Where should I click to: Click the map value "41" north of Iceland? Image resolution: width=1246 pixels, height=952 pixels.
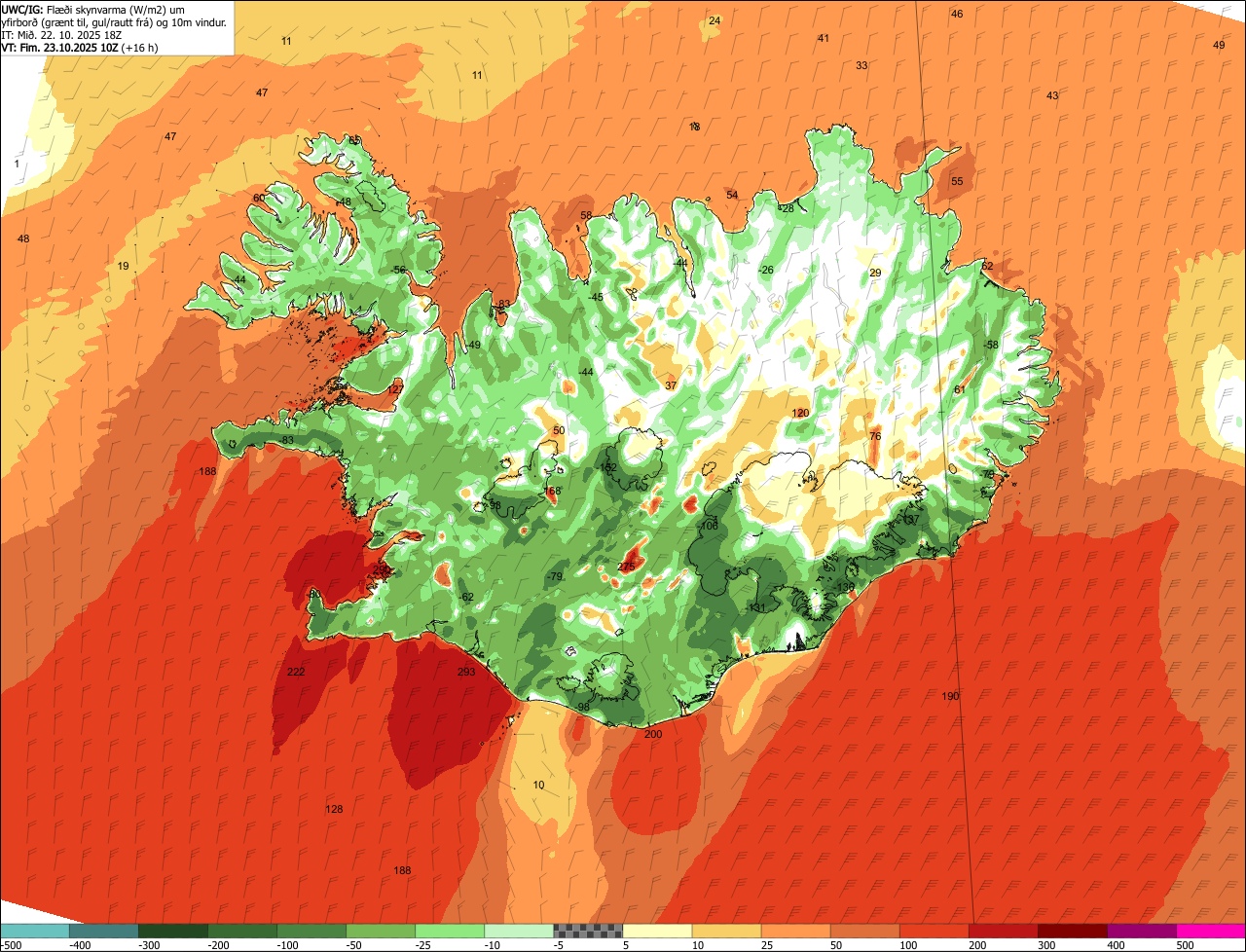pos(824,38)
